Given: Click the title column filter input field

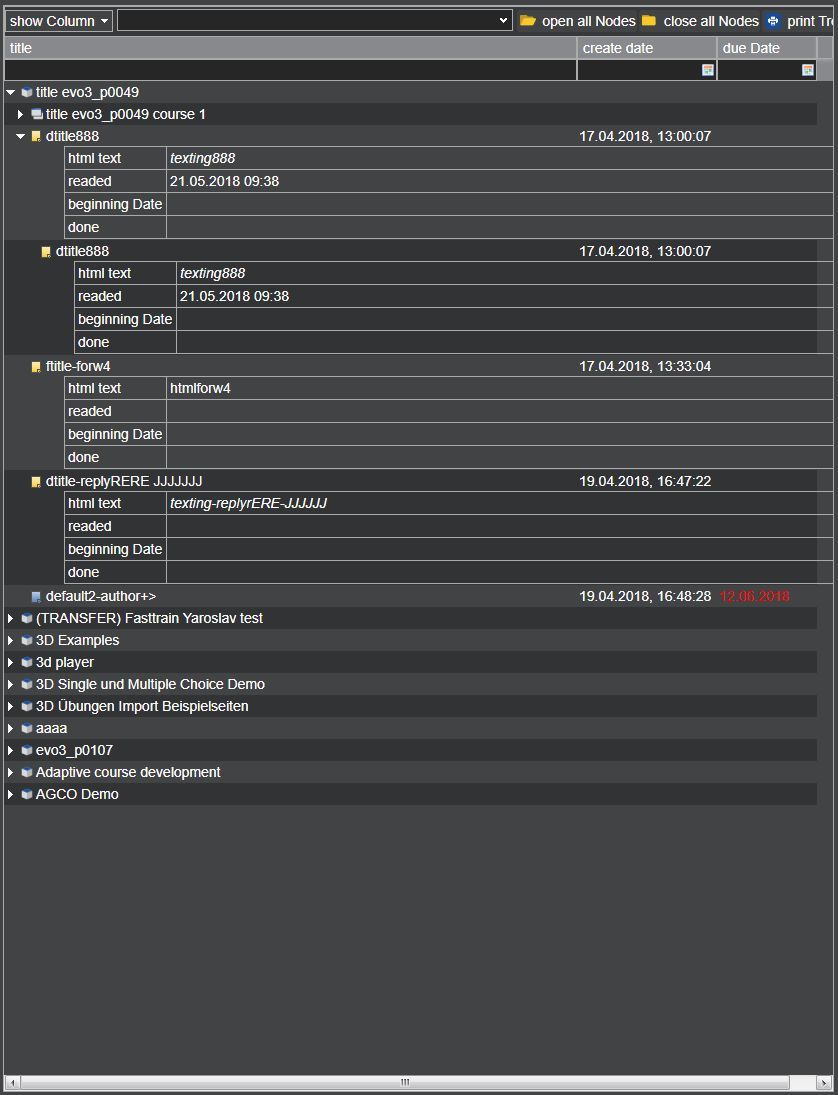Looking at the screenshot, I should click(x=290, y=70).
